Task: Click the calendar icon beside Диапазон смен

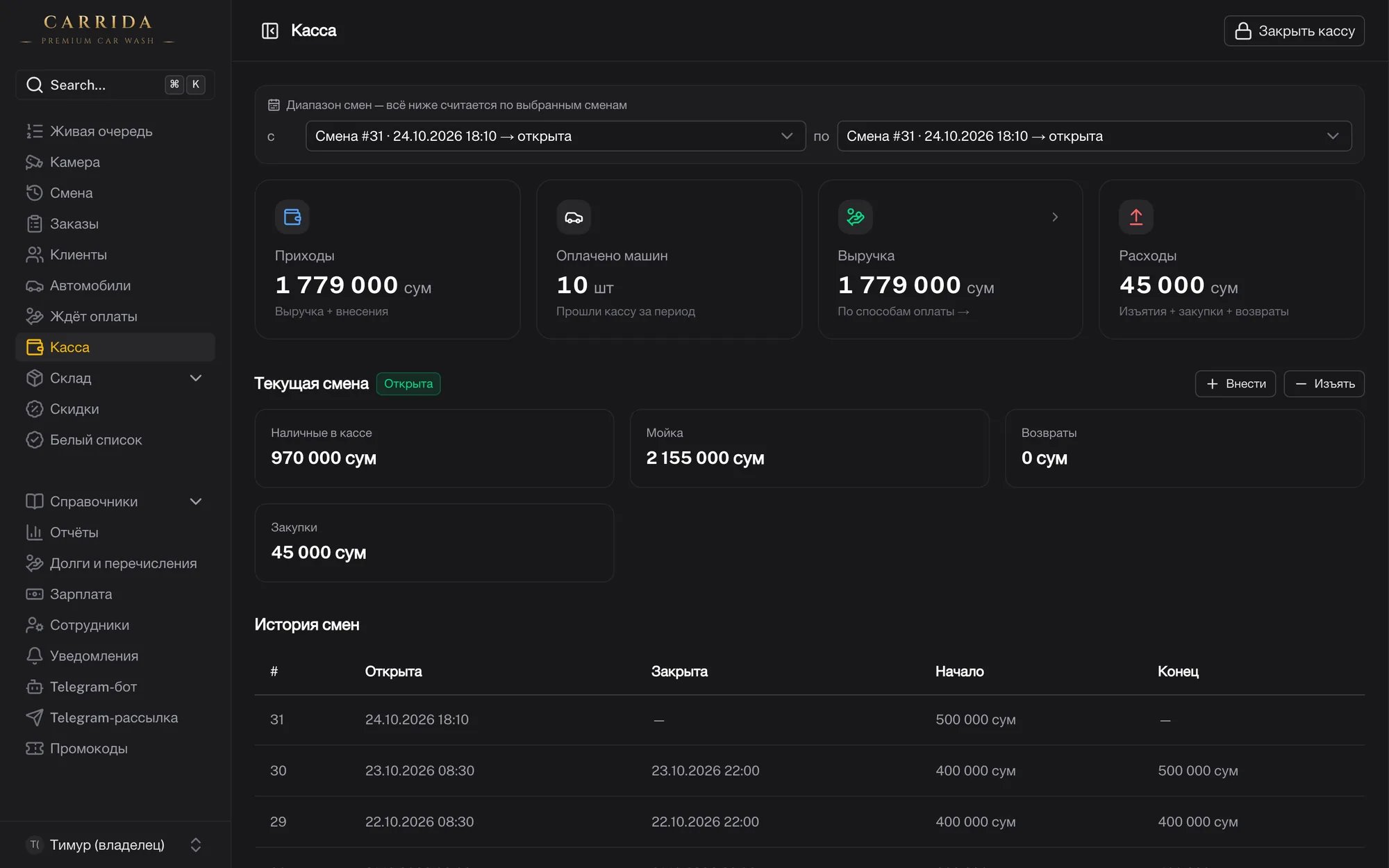Action: [274, 105]
